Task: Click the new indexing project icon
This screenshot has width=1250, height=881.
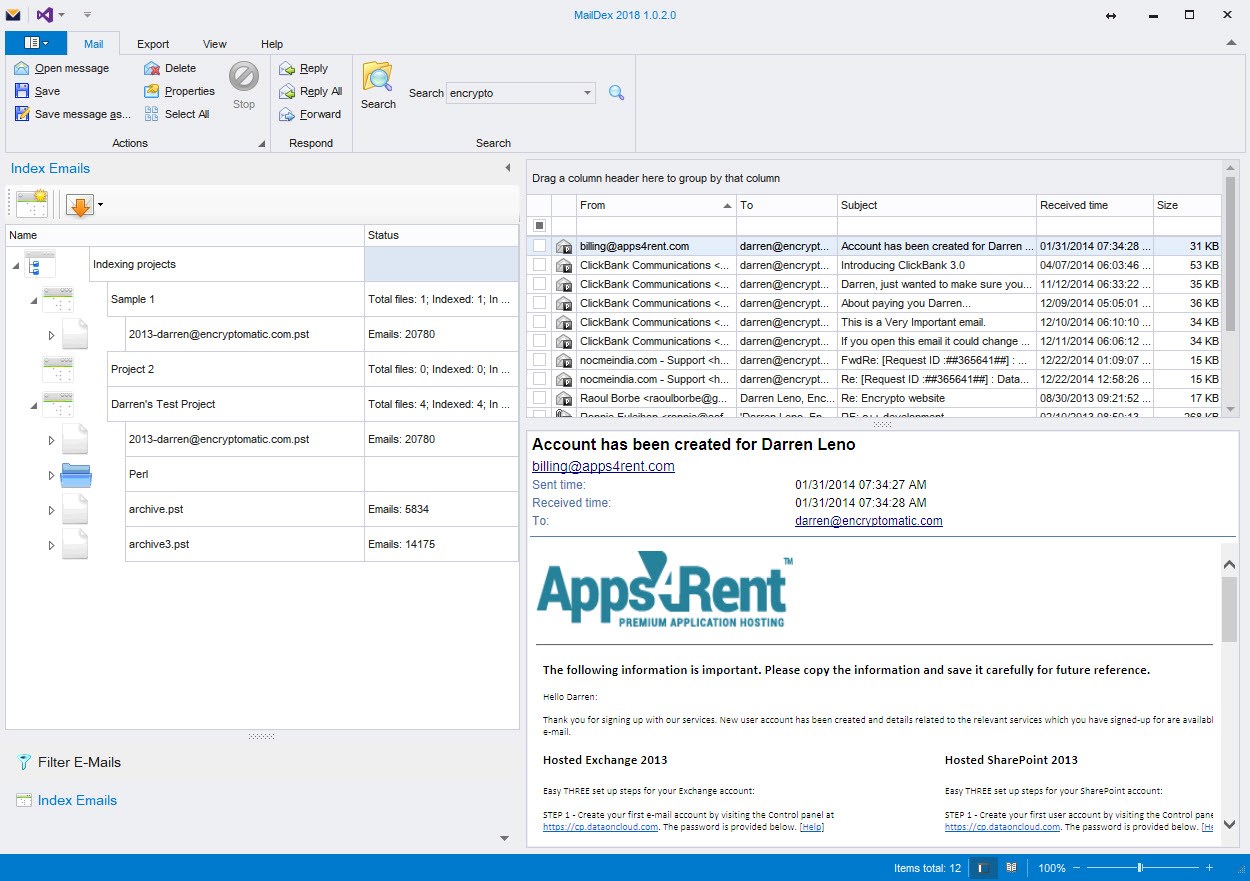Action: pyautogui.click(x=31, y=204)
